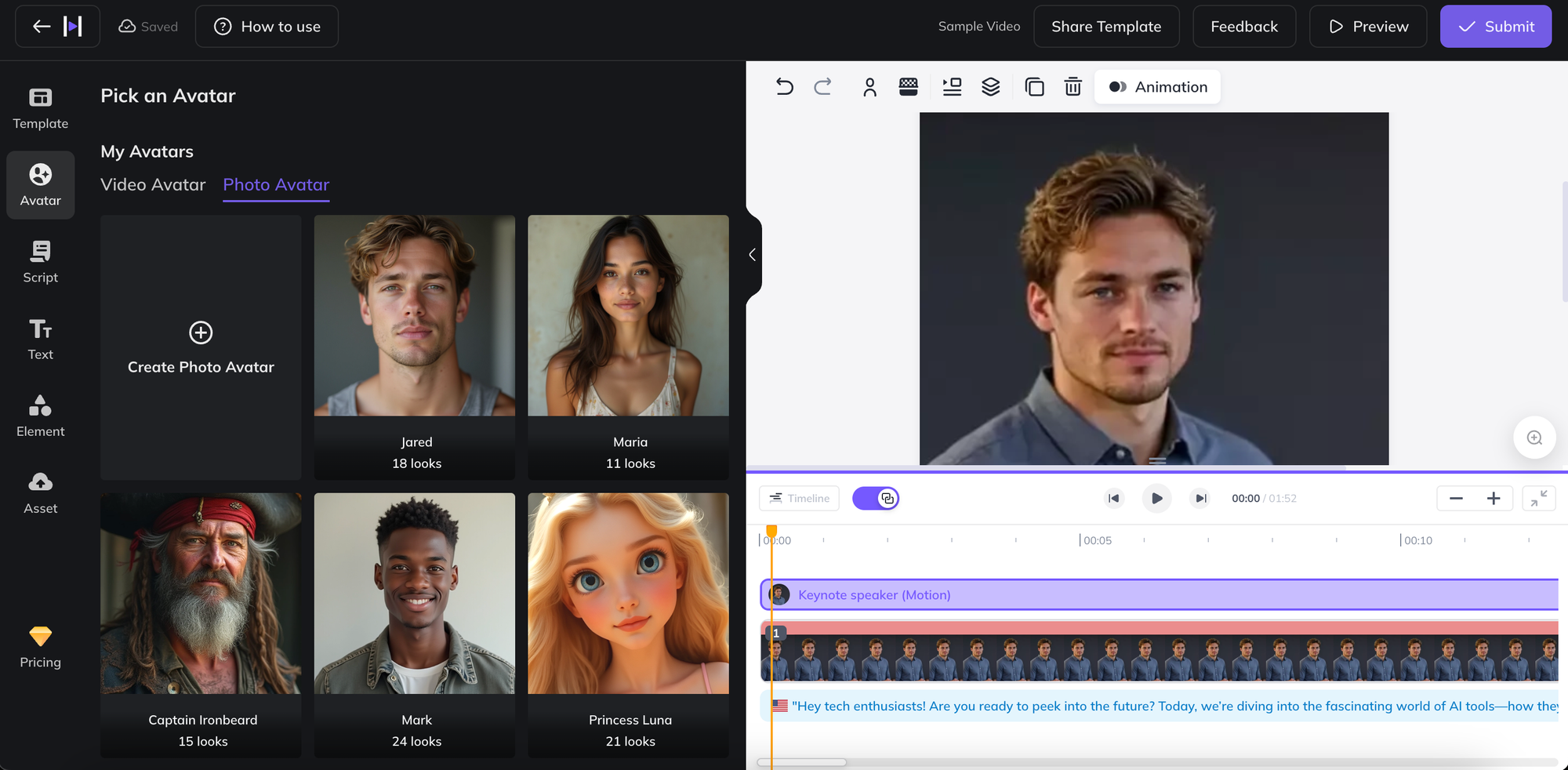
Task: Click the Sample Video title
Action: [979, 27]
